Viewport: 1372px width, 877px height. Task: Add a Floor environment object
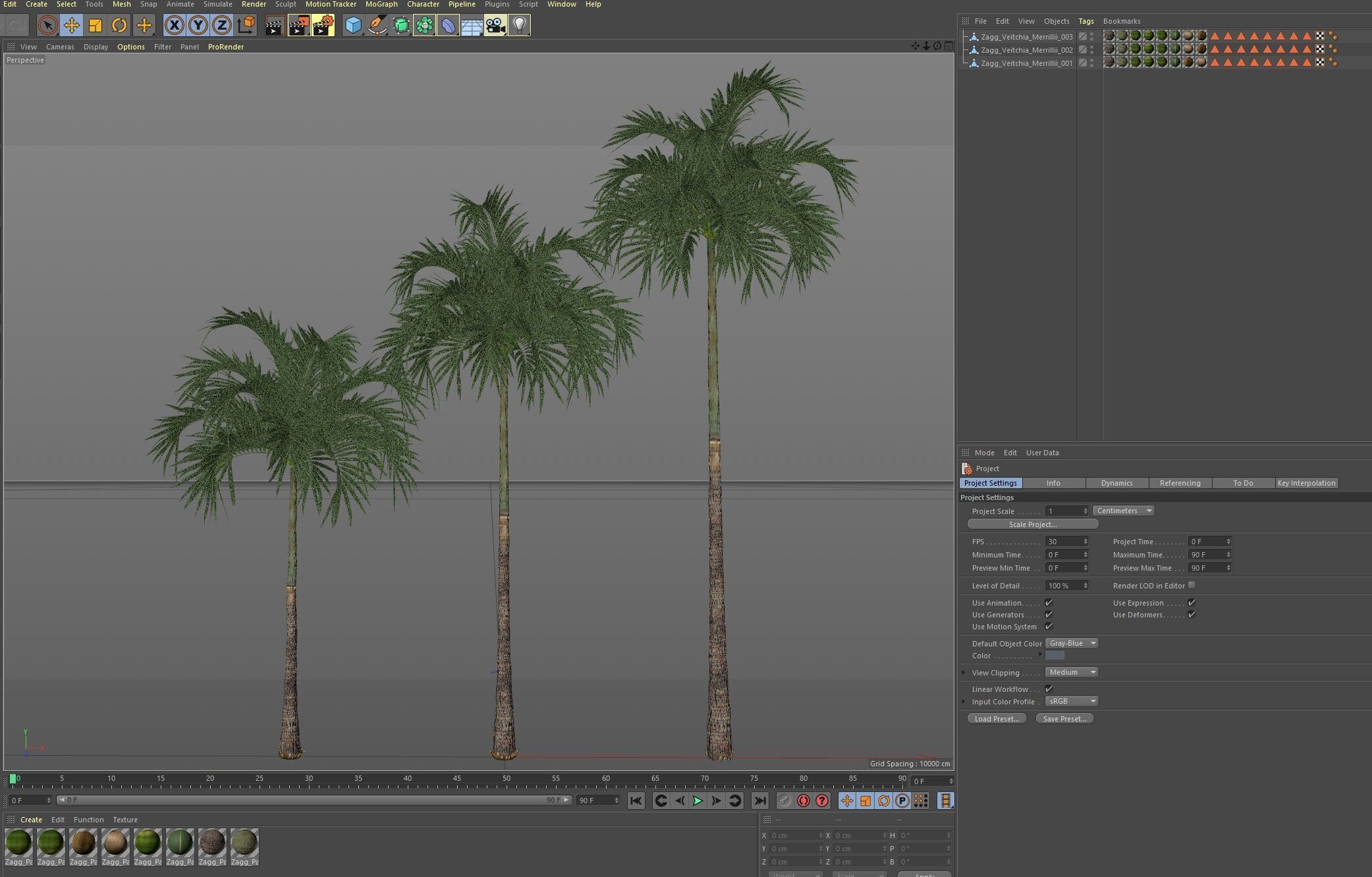472,26
